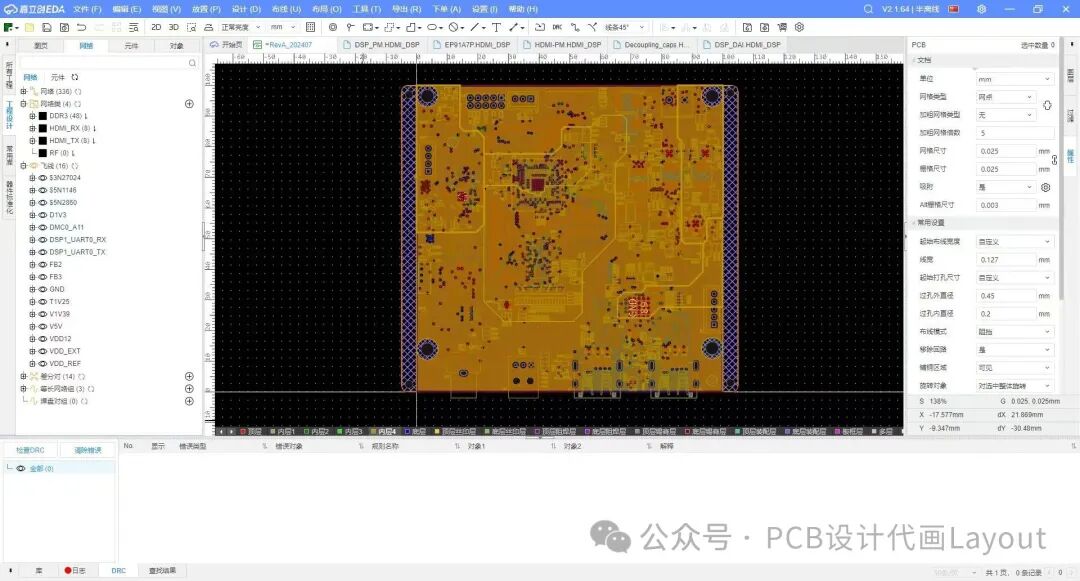Toggle visibility eye of $3N27024 ratline
Viewport: 1080px width, 581px height.
tap(43, 178)
